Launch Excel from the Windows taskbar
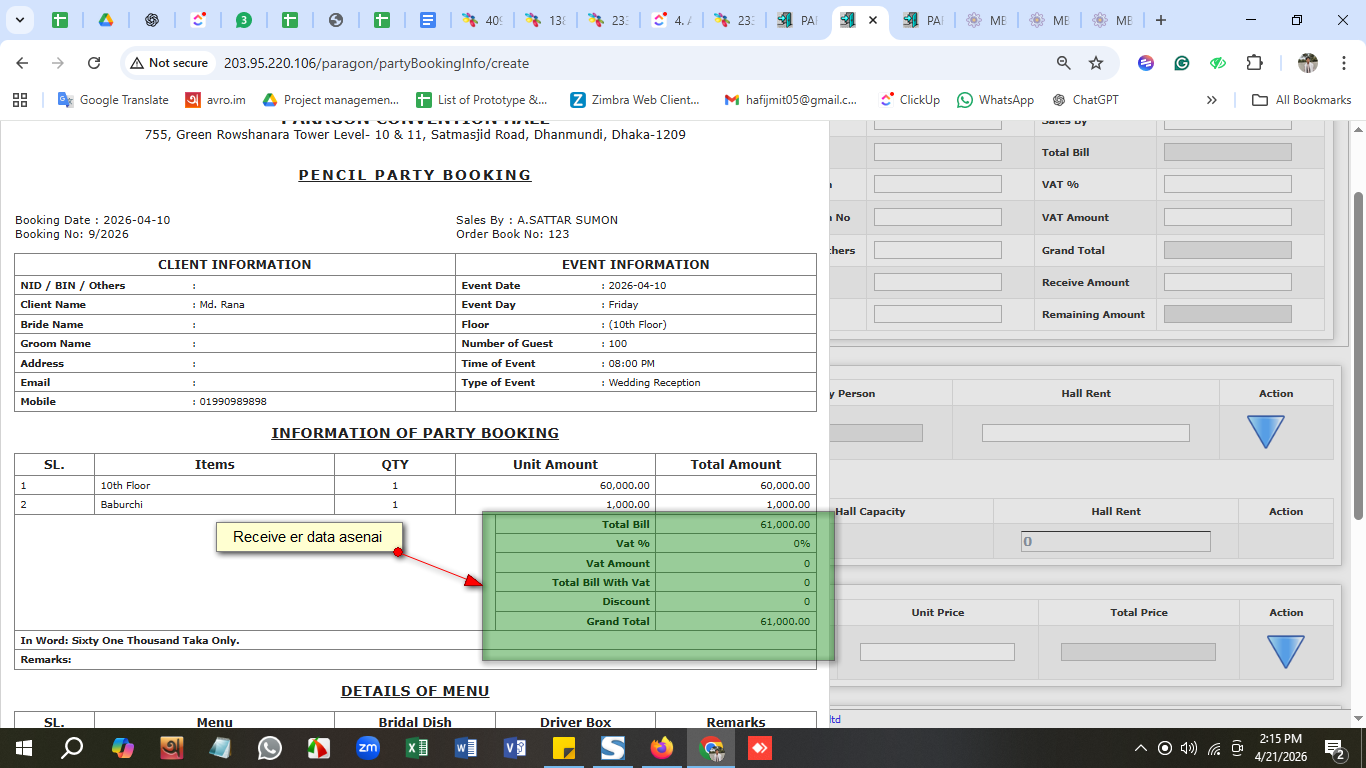Image resolution: width=1366 pixels, height=768 pixels. [417, 748]
